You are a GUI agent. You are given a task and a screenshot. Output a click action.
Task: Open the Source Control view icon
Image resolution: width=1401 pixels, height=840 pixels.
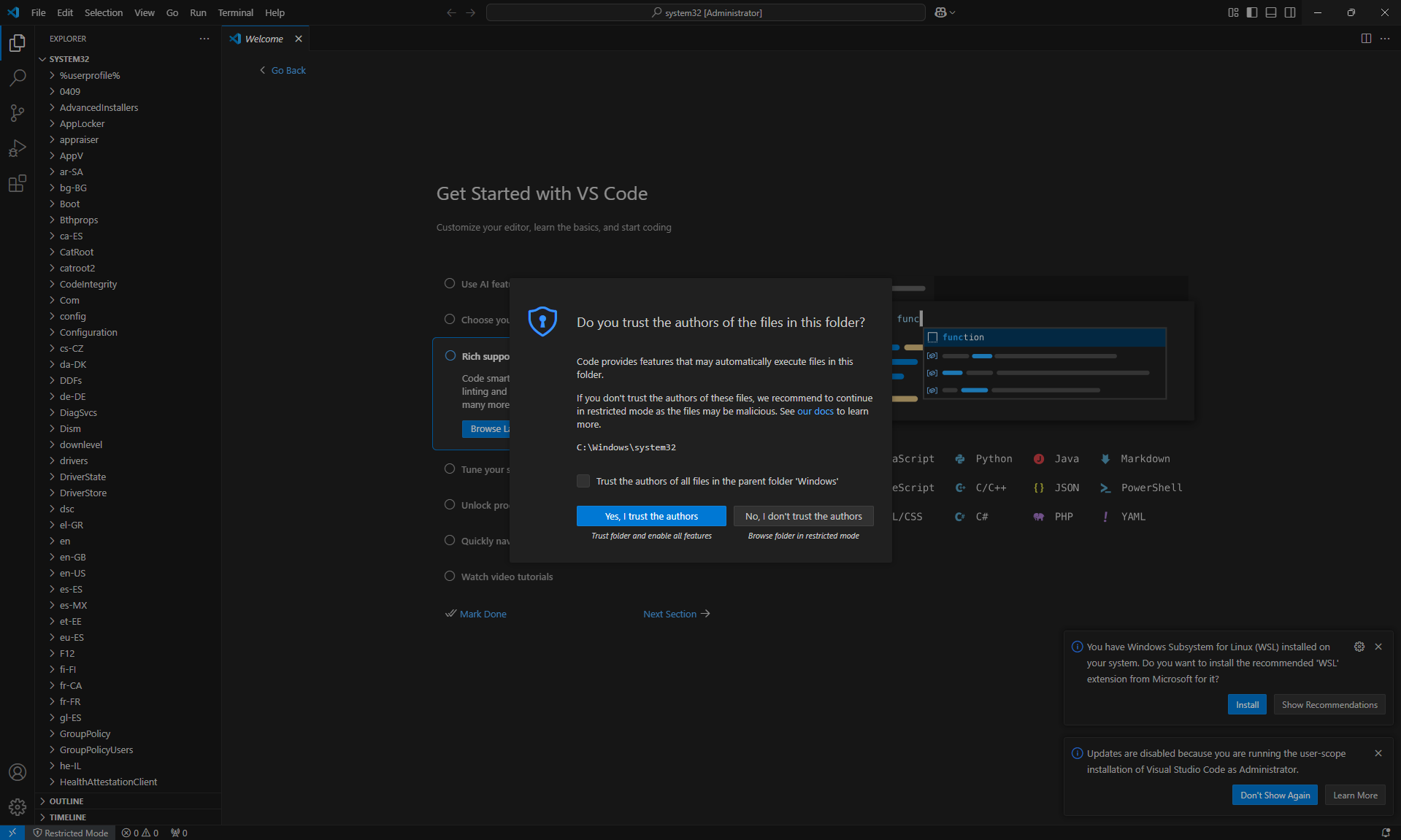[x=18, y=113]
